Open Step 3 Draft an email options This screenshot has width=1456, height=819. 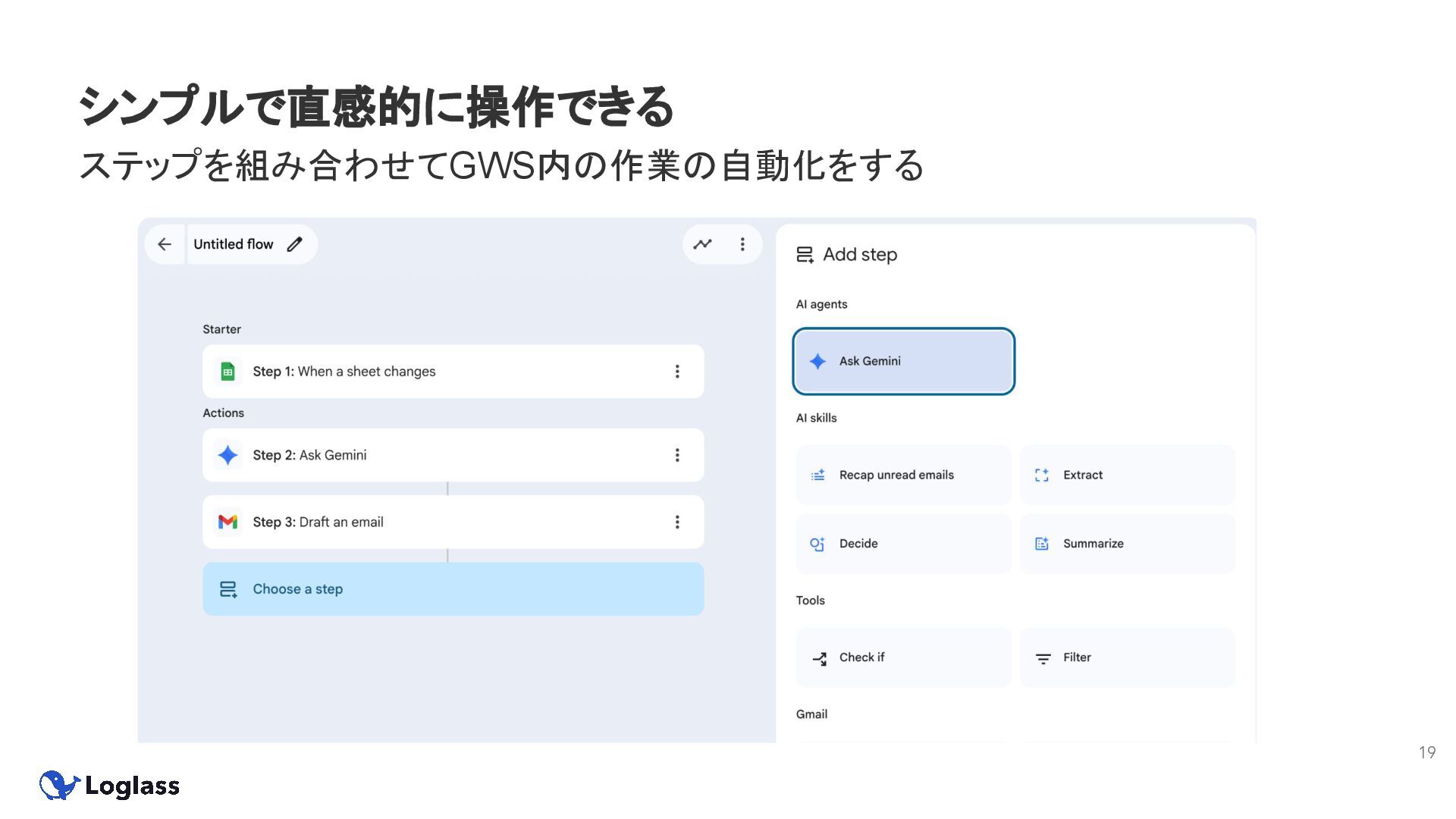coord(677,522)
